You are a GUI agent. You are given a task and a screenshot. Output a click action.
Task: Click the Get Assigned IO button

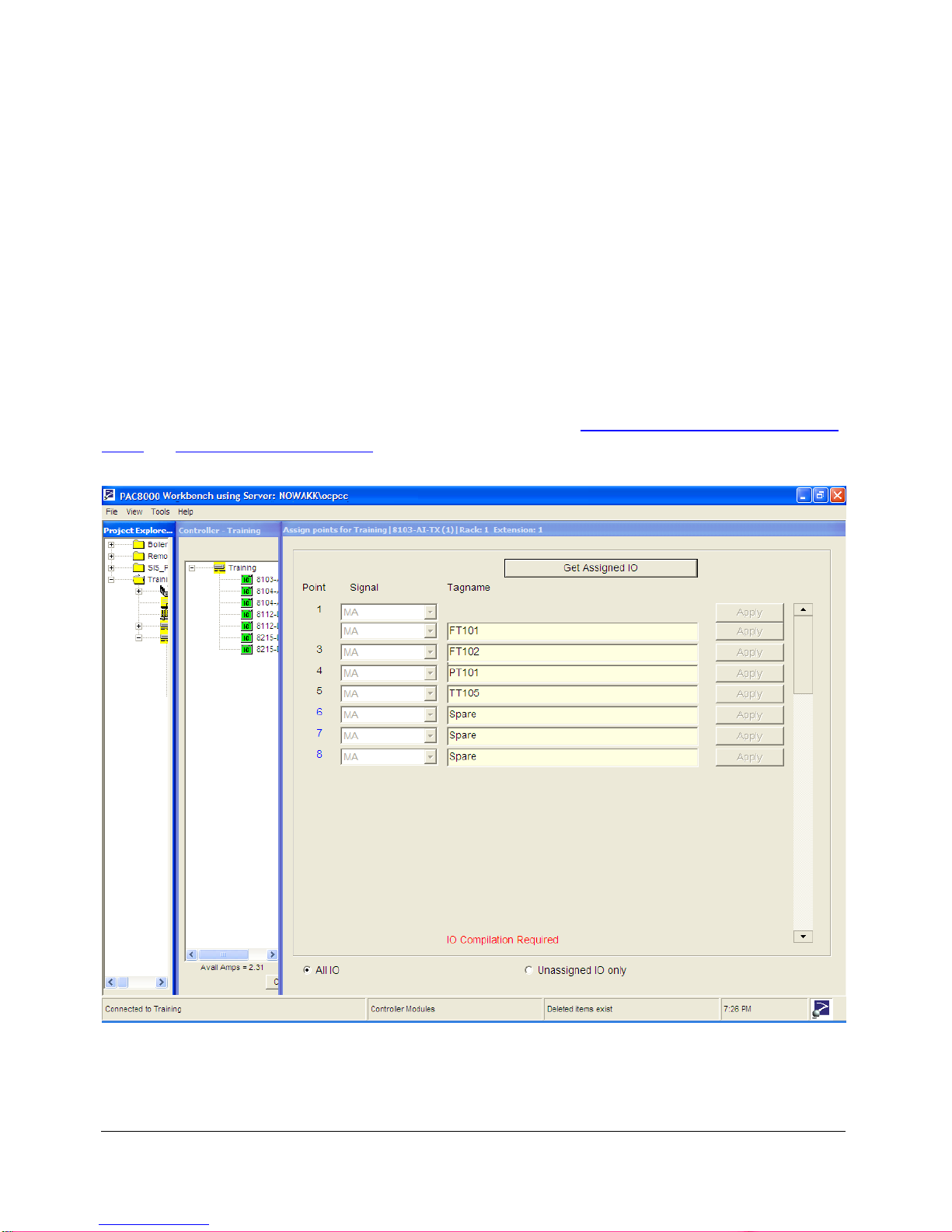601,568
